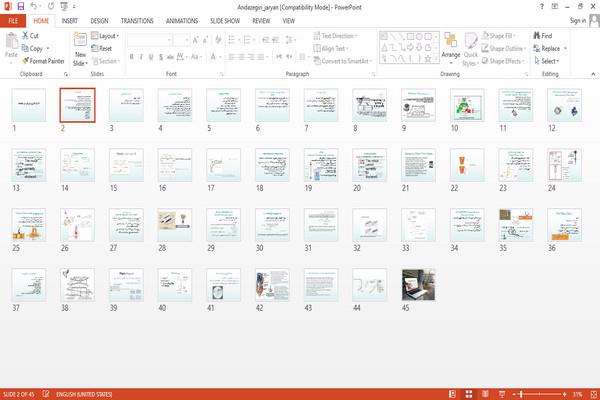
Task: Select slide 10 thumbnail
Action: tap(467, 105)
